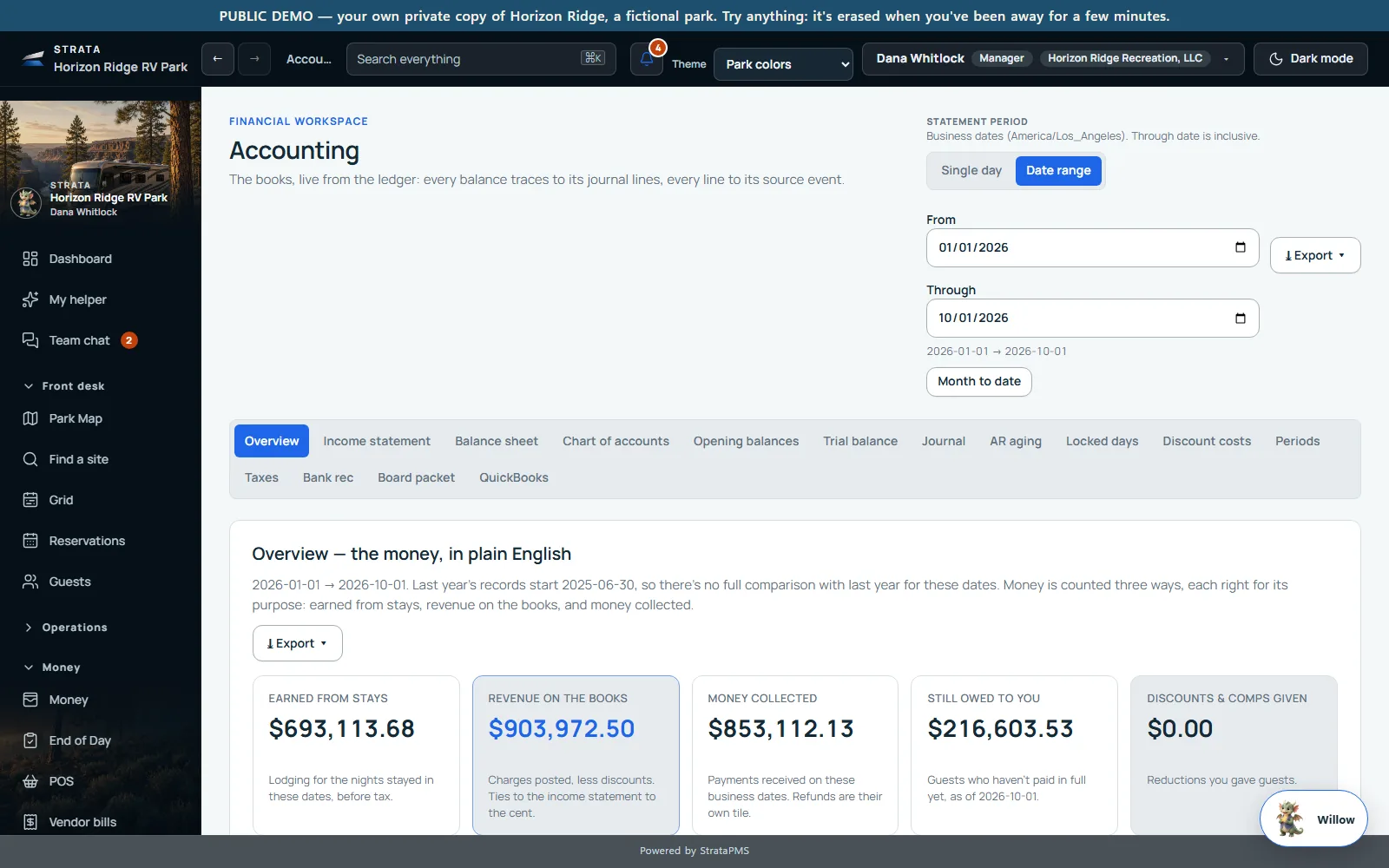Click the Month to date button

(979, 382)
